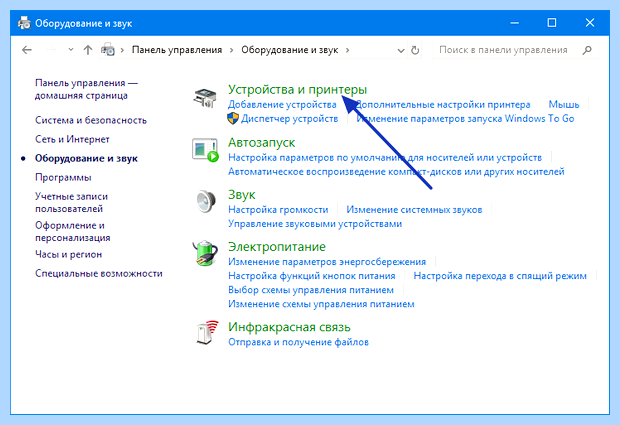Image resolution: width=620 pixels, height=425 pixels.
Task: Expand chevron after Панель управления breadcrumb
Action: point(232,50)
